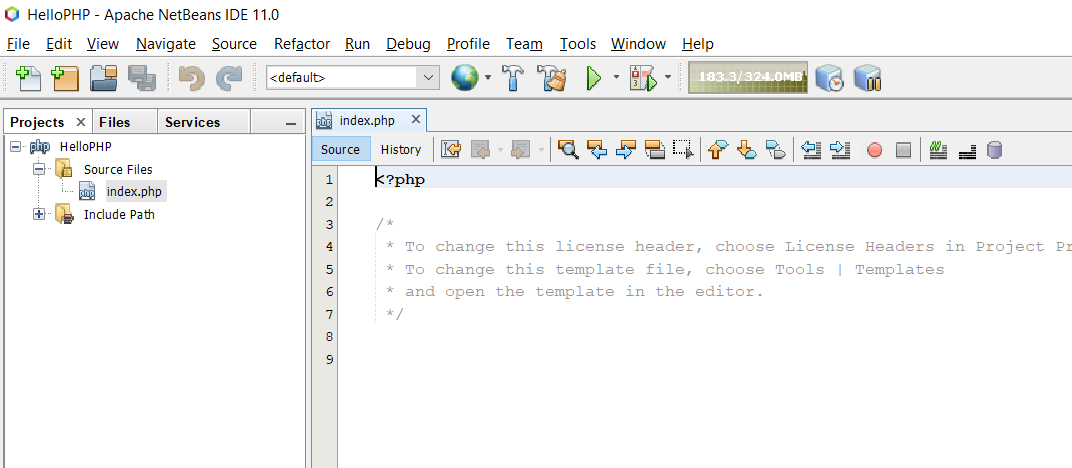Click the Debug Project icon
Viewport: 1072px width, 468px height.
point(643,78)
